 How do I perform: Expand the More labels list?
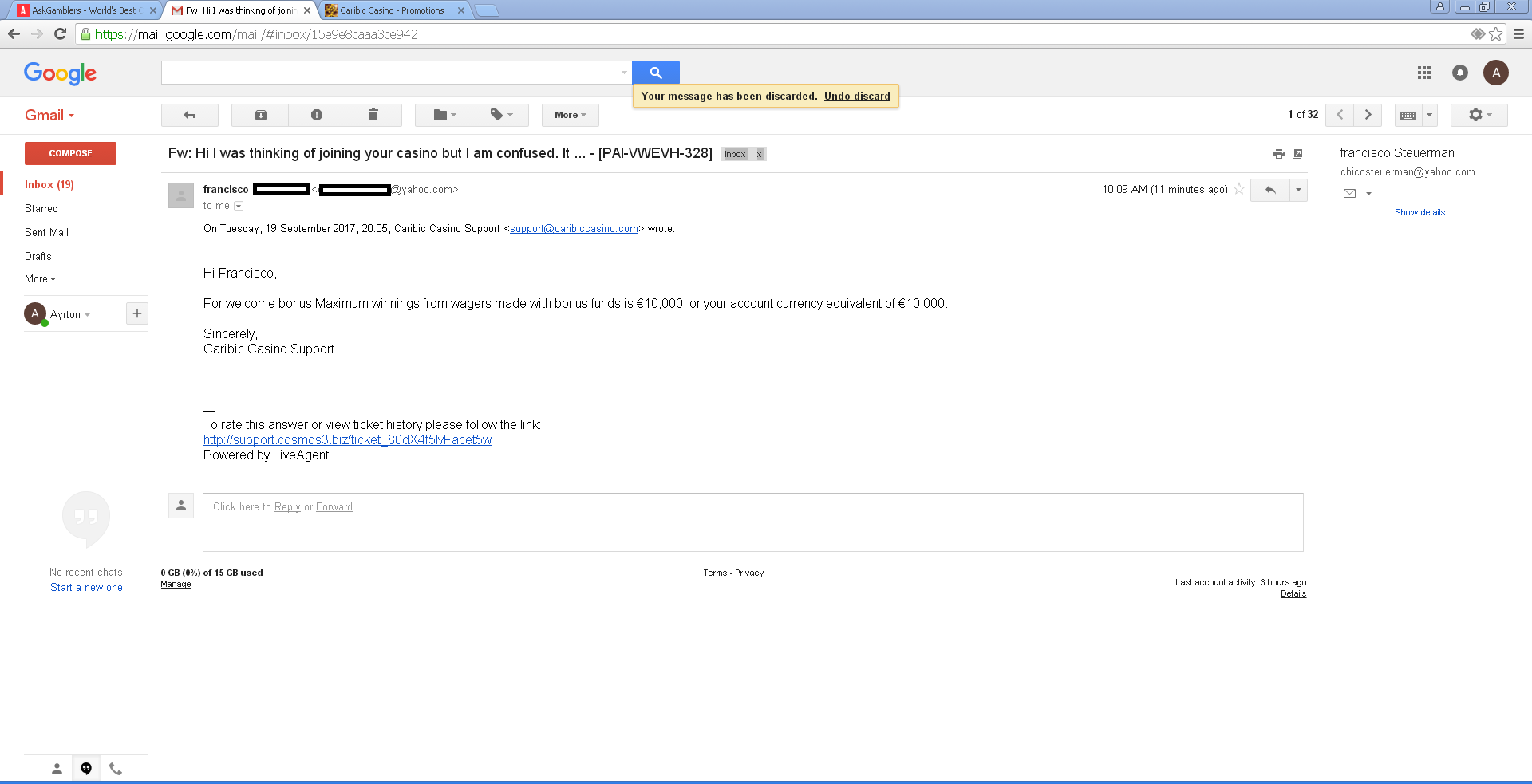click(41, 278)
